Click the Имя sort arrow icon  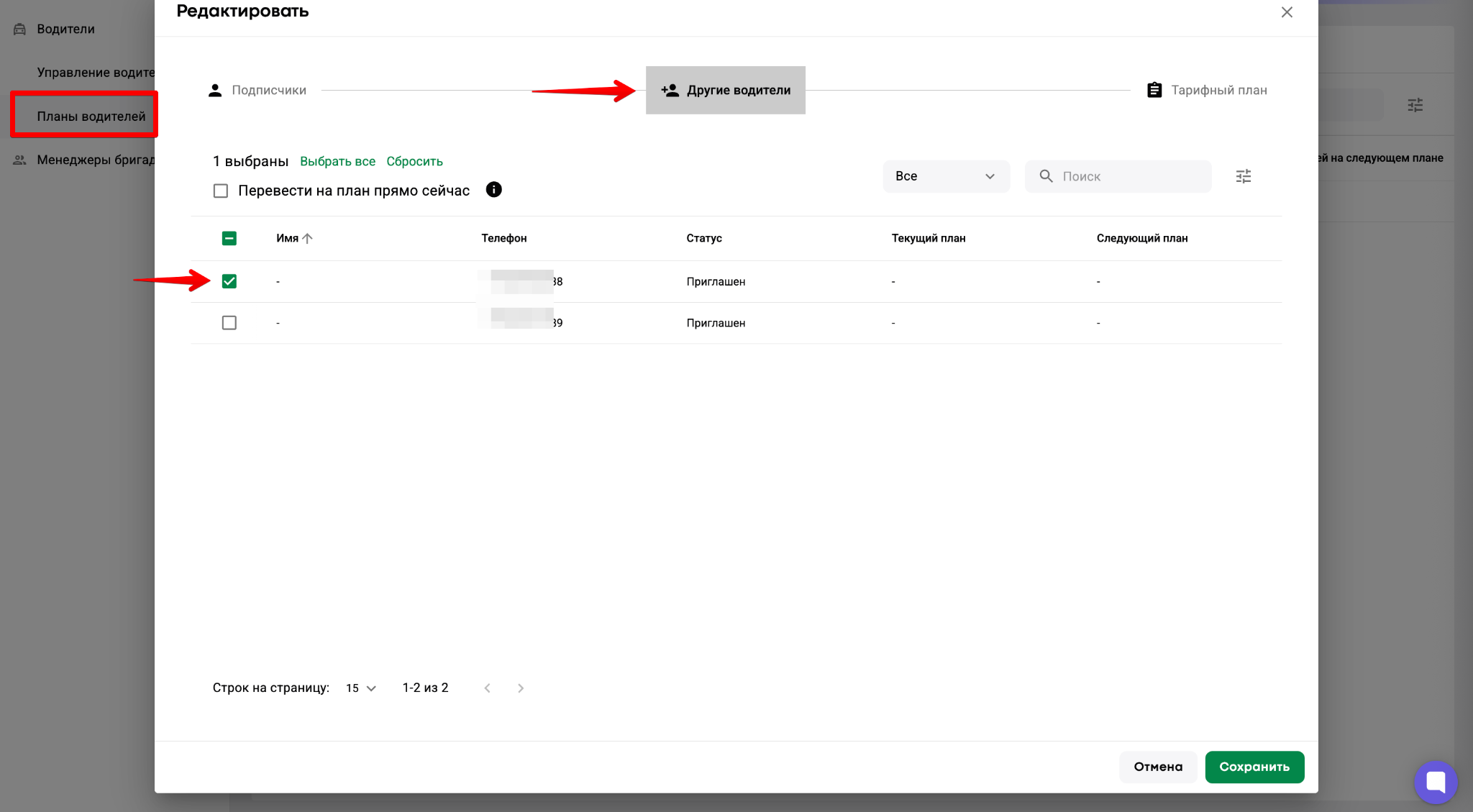coord(307,238)
